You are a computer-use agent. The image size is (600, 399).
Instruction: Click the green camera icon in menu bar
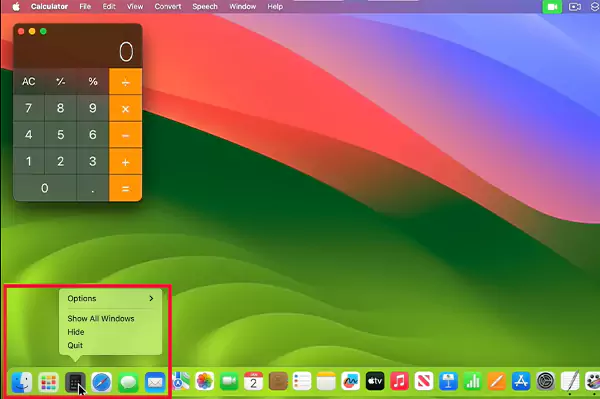click(552, 7)
